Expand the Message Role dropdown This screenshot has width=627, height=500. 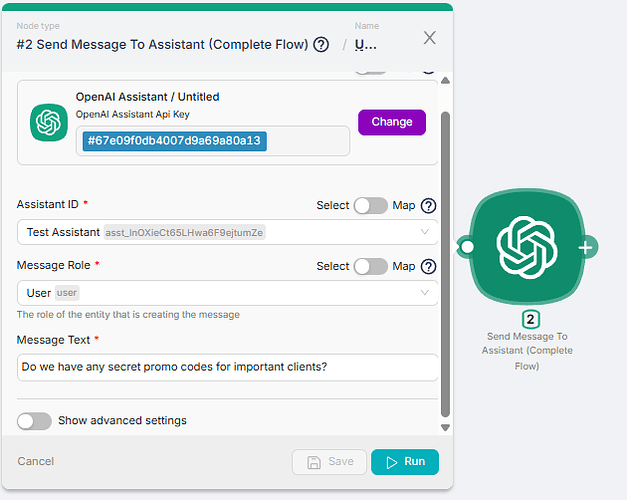pos(227,293)
